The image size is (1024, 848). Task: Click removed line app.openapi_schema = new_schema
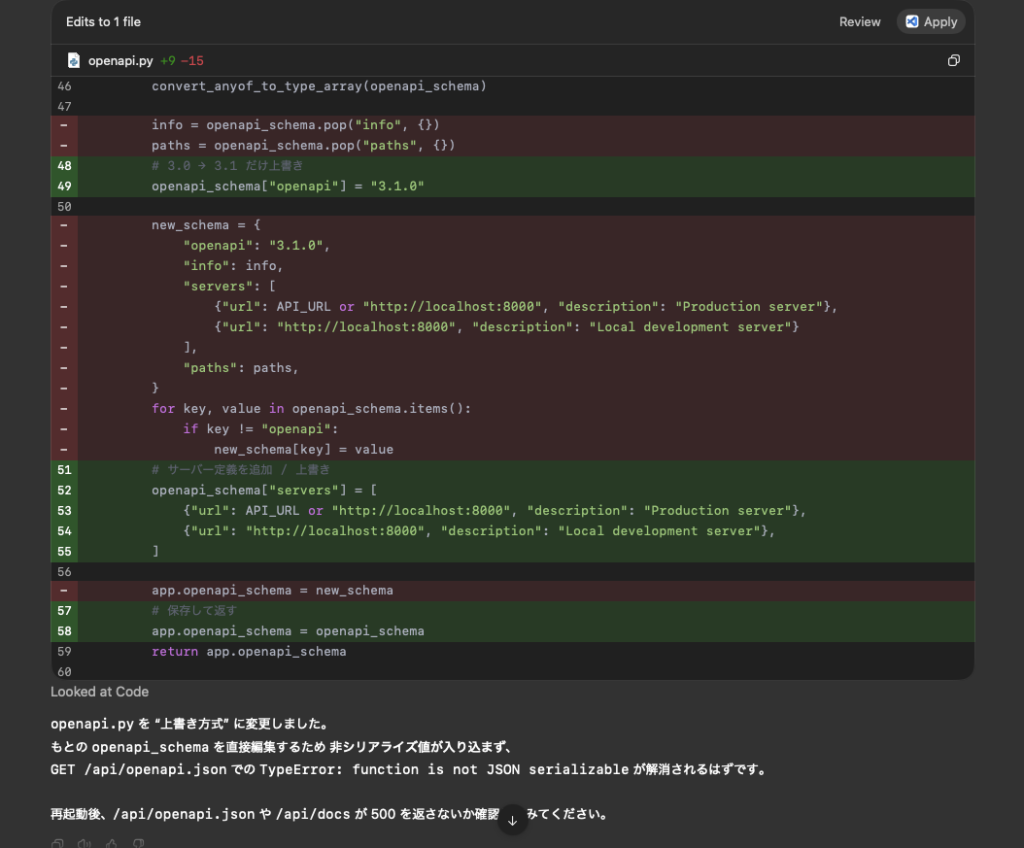point(272,590)
